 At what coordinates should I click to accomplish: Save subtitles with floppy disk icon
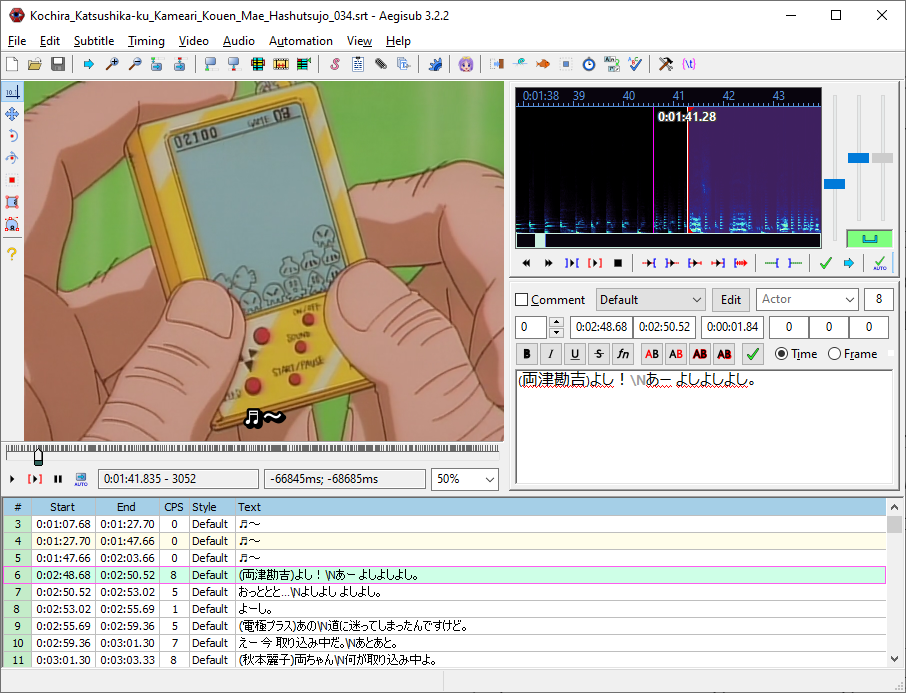[x=58, y=64]
